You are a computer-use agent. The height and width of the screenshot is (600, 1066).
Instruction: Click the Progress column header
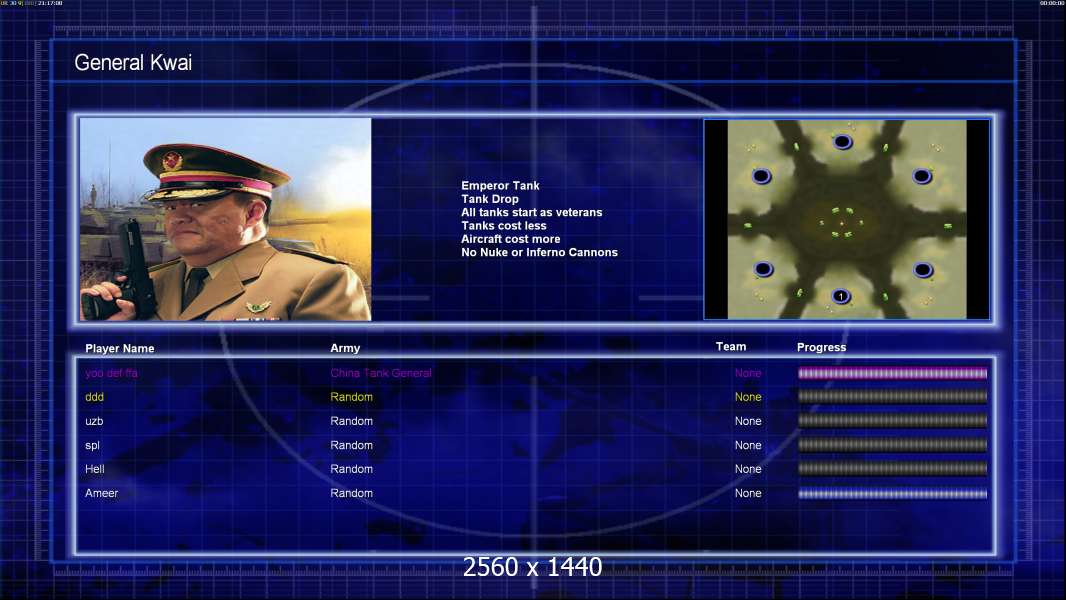[x=821, y=347]
